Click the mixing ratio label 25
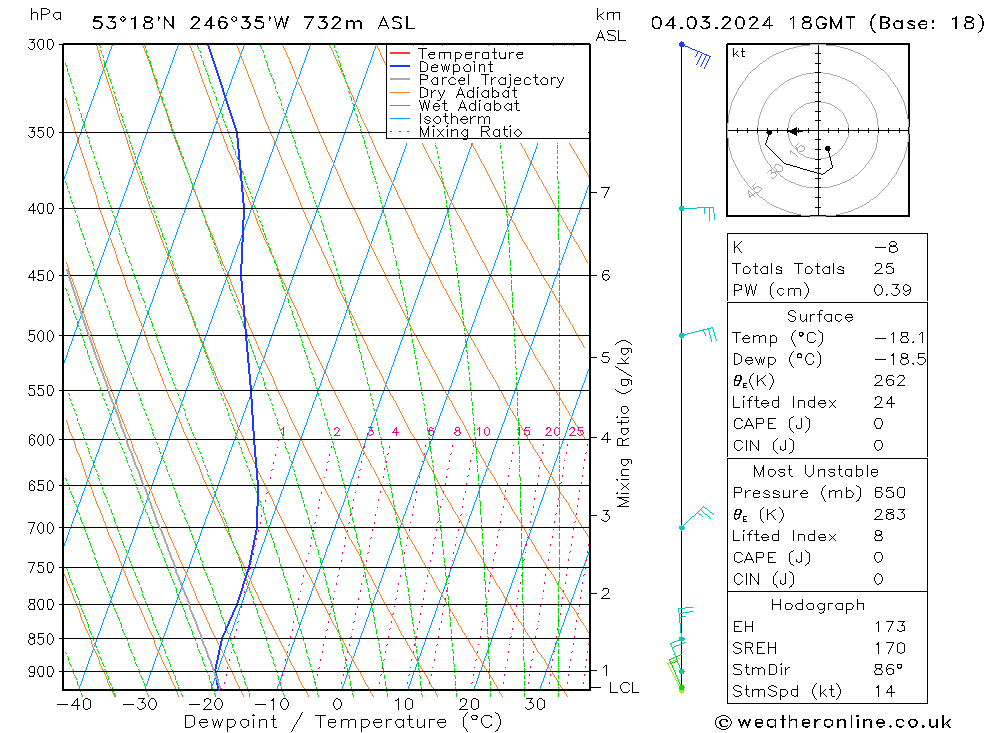 coord(577,432)
